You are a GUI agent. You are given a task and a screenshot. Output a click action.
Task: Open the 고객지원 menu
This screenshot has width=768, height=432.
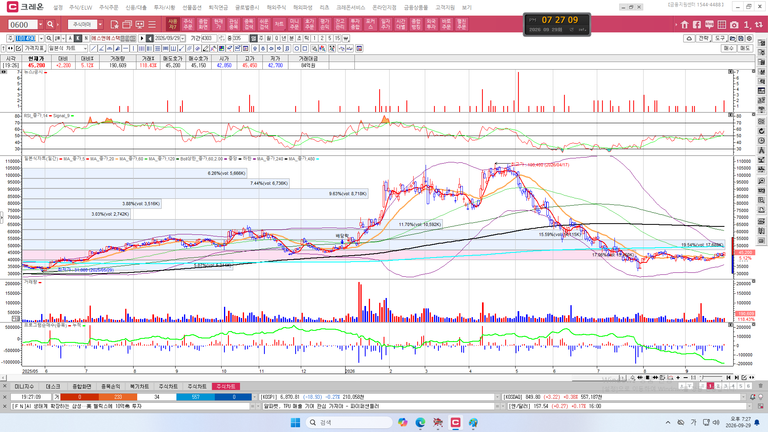(445, 7)
